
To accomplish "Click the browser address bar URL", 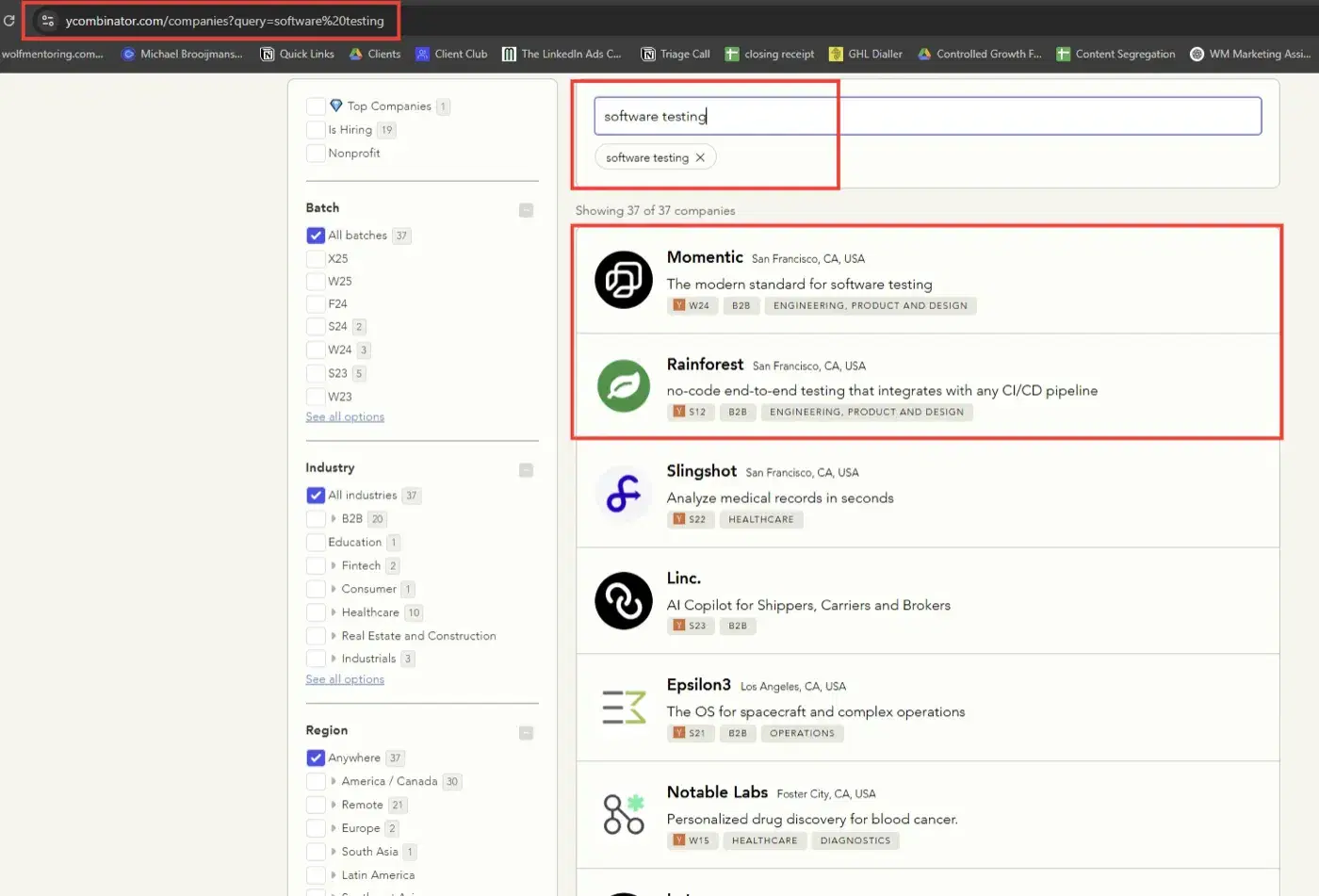I will coord(225,21).
